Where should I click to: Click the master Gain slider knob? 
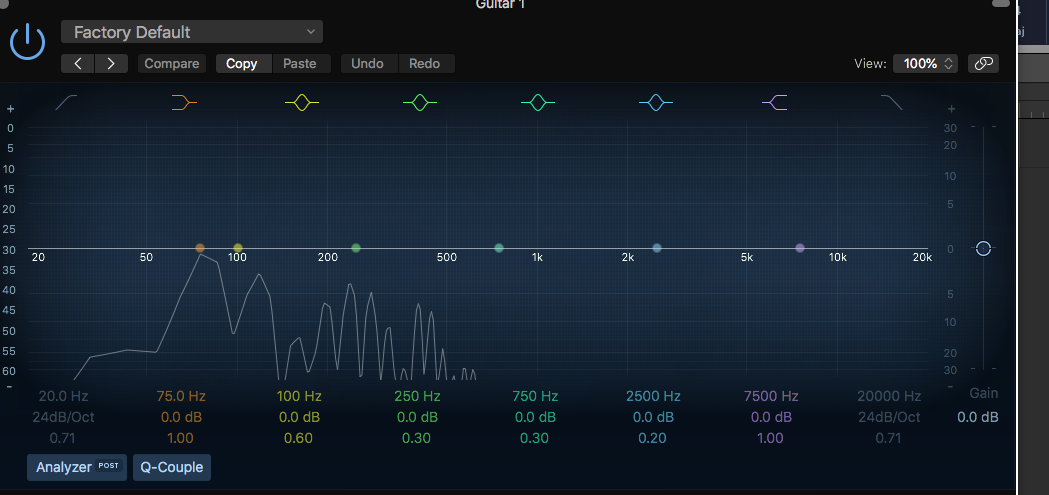tap(983, 248)
